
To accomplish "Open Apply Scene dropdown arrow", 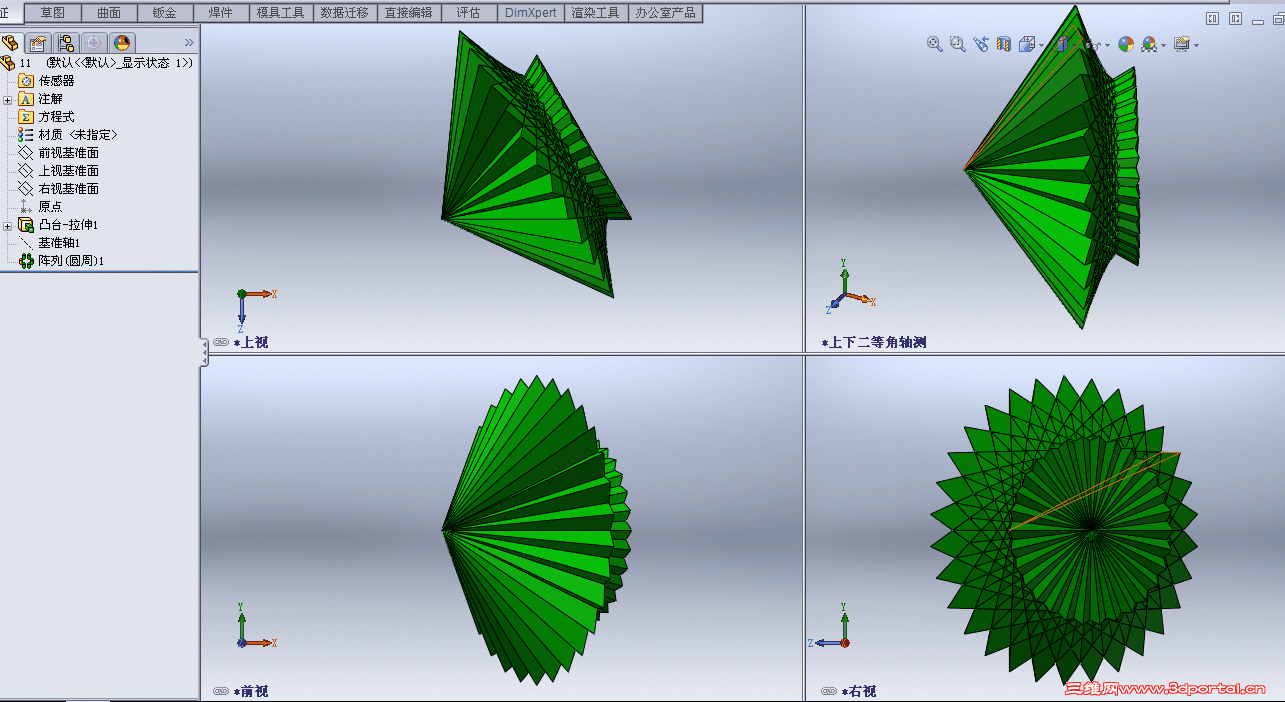I will tap(1164, 45).
